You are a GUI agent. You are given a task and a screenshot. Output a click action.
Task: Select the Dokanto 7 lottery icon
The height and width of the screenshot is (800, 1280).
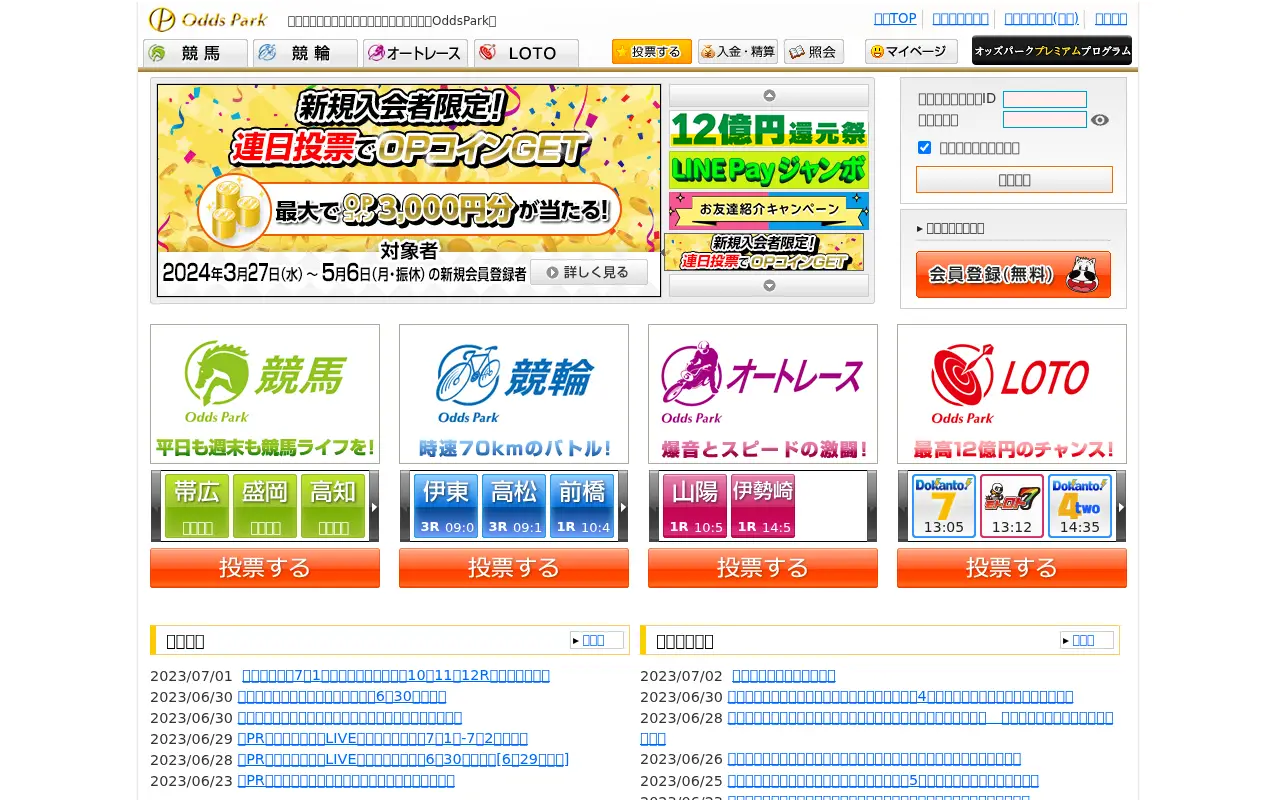tap(944, 506)
